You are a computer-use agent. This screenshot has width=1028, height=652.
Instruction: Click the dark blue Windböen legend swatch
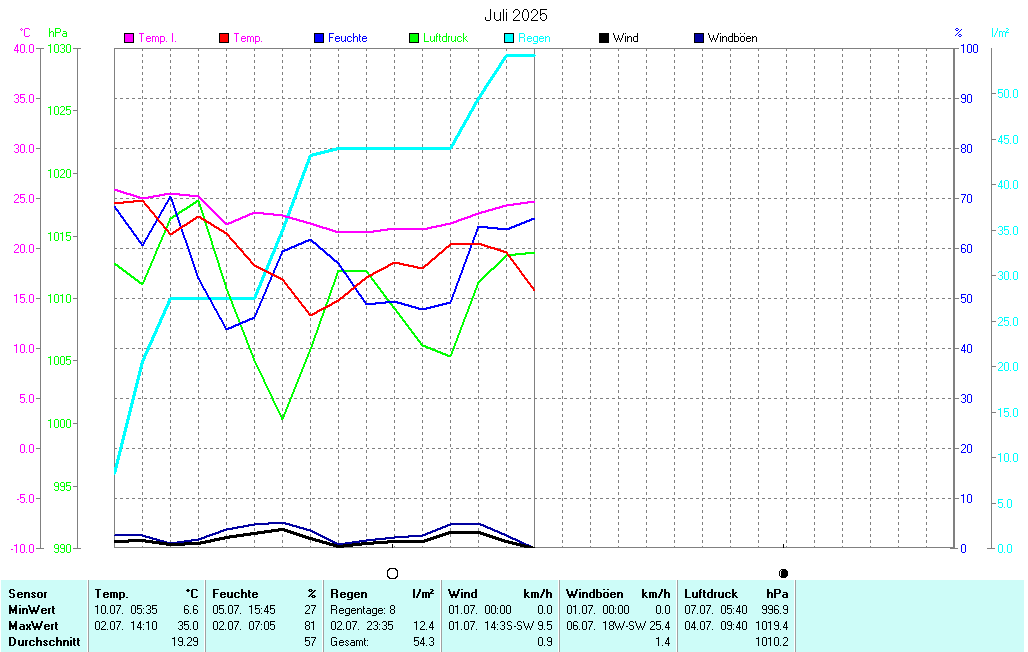[699, 38]
